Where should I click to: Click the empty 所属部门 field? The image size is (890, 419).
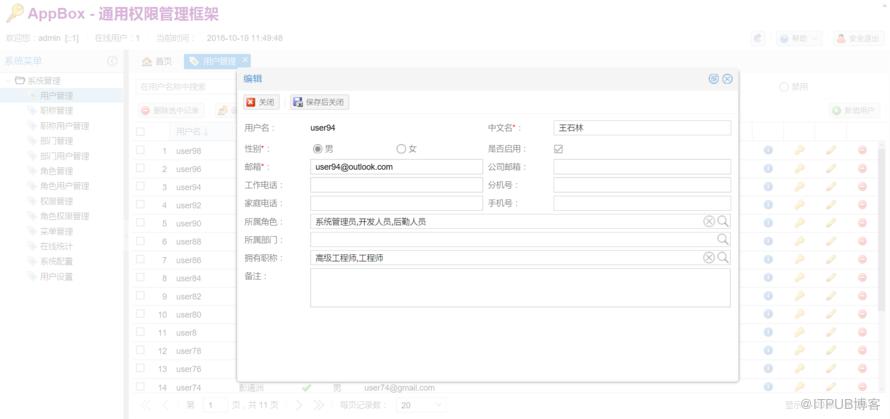(520, 240)
